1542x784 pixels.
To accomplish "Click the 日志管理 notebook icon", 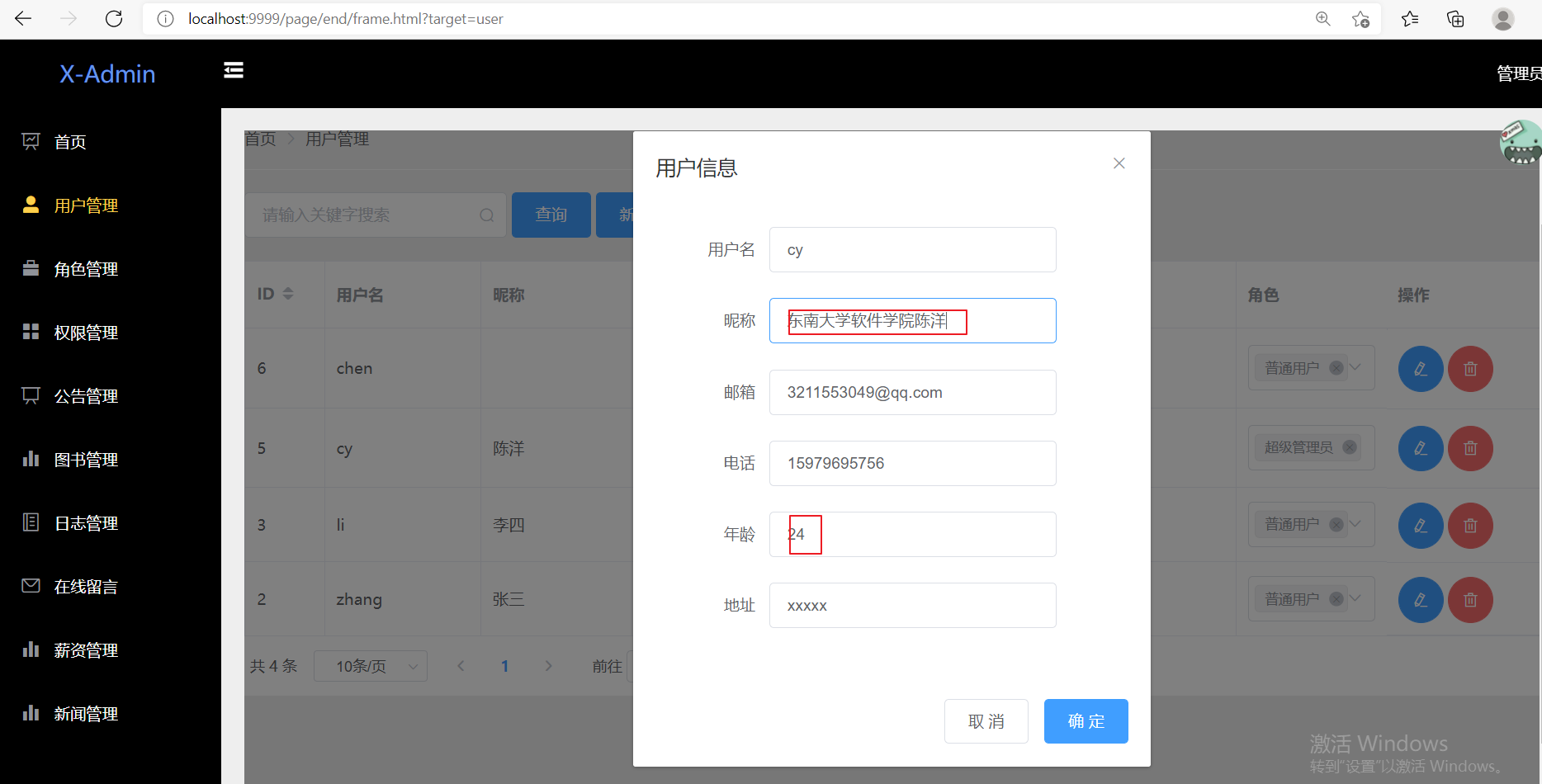I will (31, 522).
